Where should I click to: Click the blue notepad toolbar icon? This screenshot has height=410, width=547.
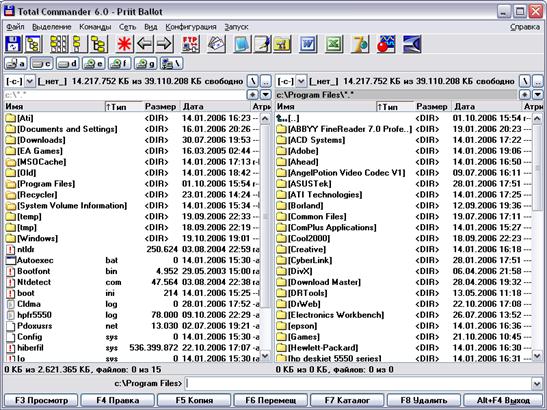tap(242, 44)
